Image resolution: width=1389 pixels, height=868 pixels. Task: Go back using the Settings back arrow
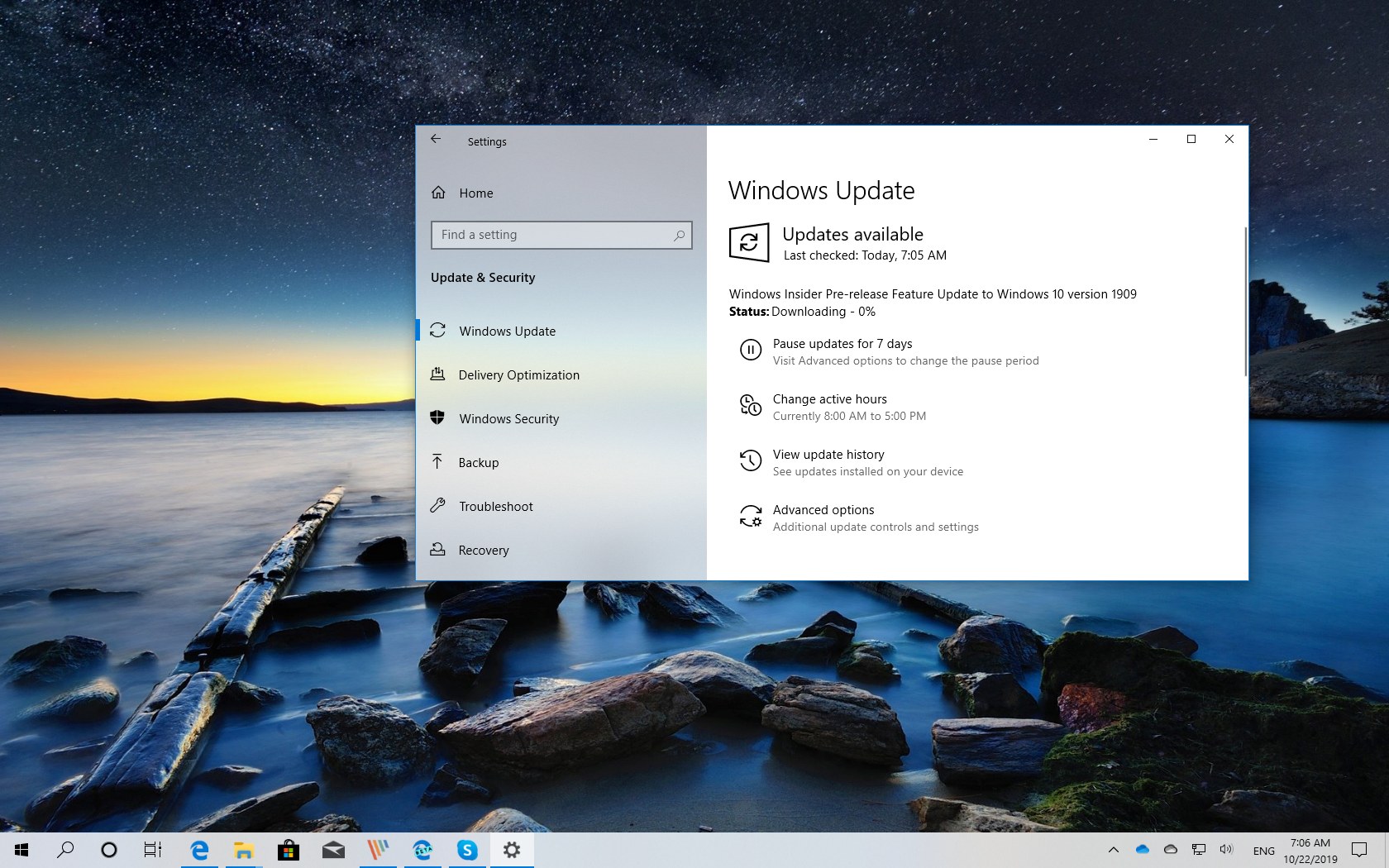(436, 140)
